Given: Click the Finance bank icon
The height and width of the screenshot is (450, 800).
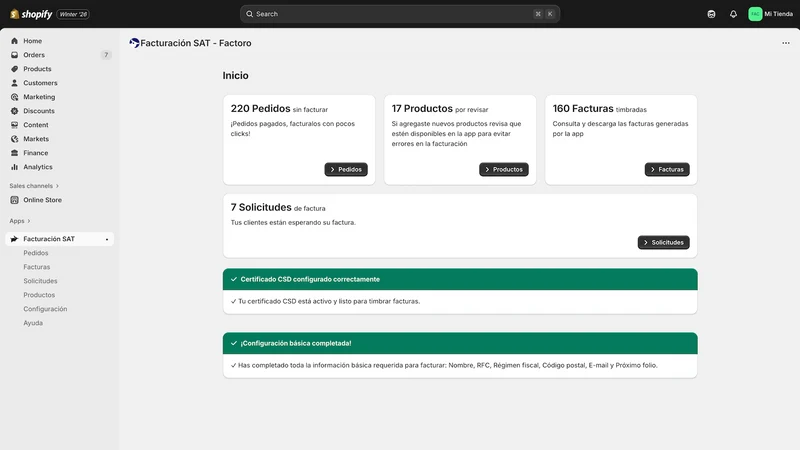Looking at the screenshot, I should (14, 153).
